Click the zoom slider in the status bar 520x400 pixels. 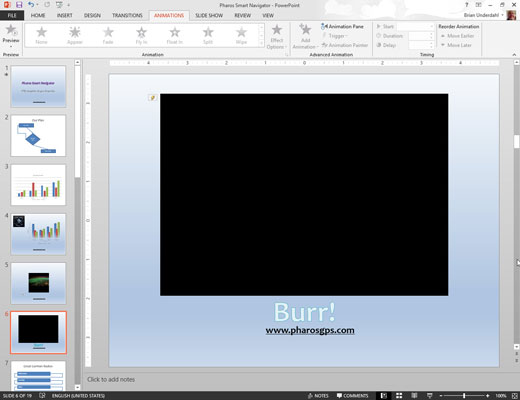click(464, 396)
